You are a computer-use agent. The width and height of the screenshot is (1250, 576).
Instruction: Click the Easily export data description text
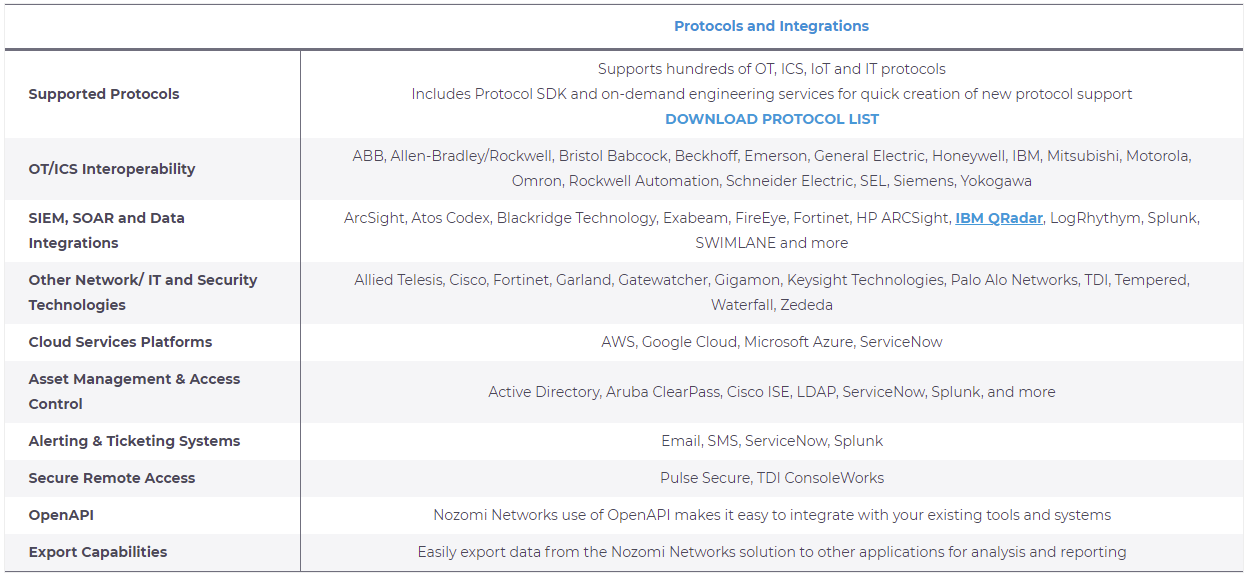click(772, 552)
